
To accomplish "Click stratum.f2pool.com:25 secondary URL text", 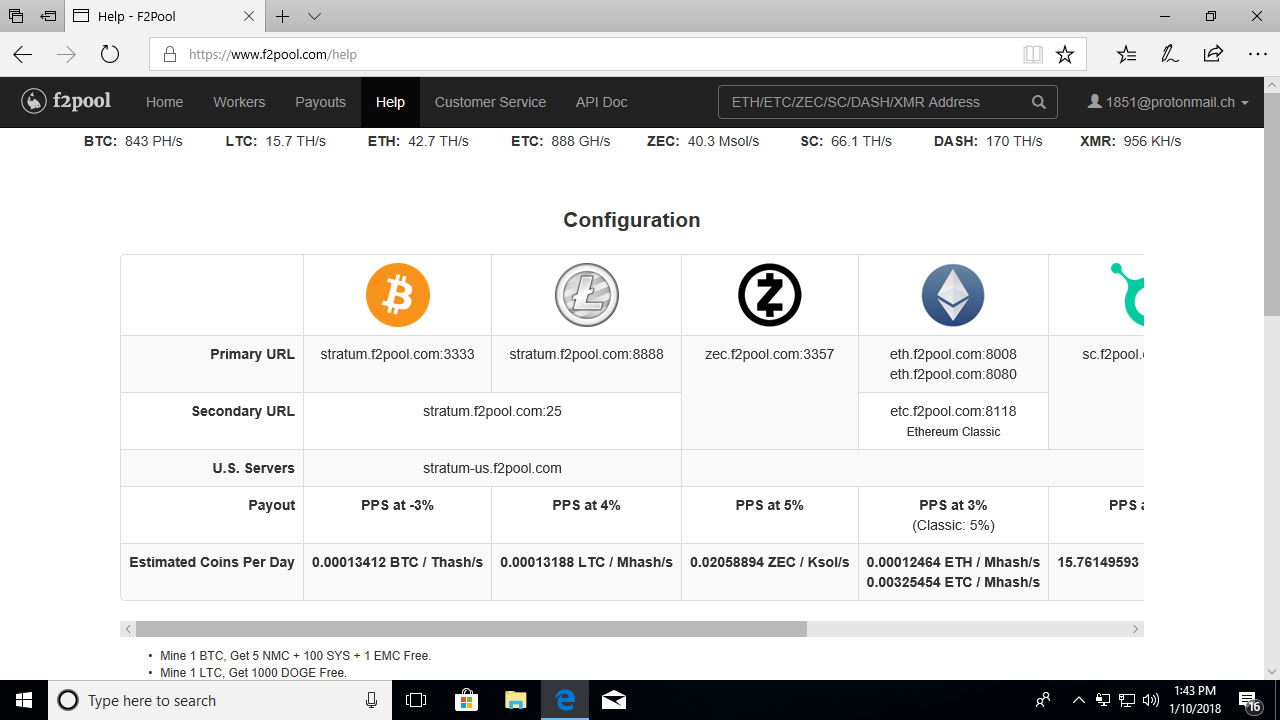I will pos(492,411).
